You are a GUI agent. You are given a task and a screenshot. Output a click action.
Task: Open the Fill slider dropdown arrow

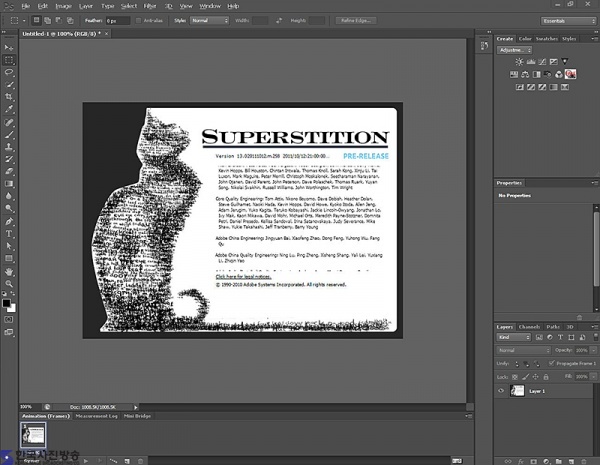(x=593, y=377)
